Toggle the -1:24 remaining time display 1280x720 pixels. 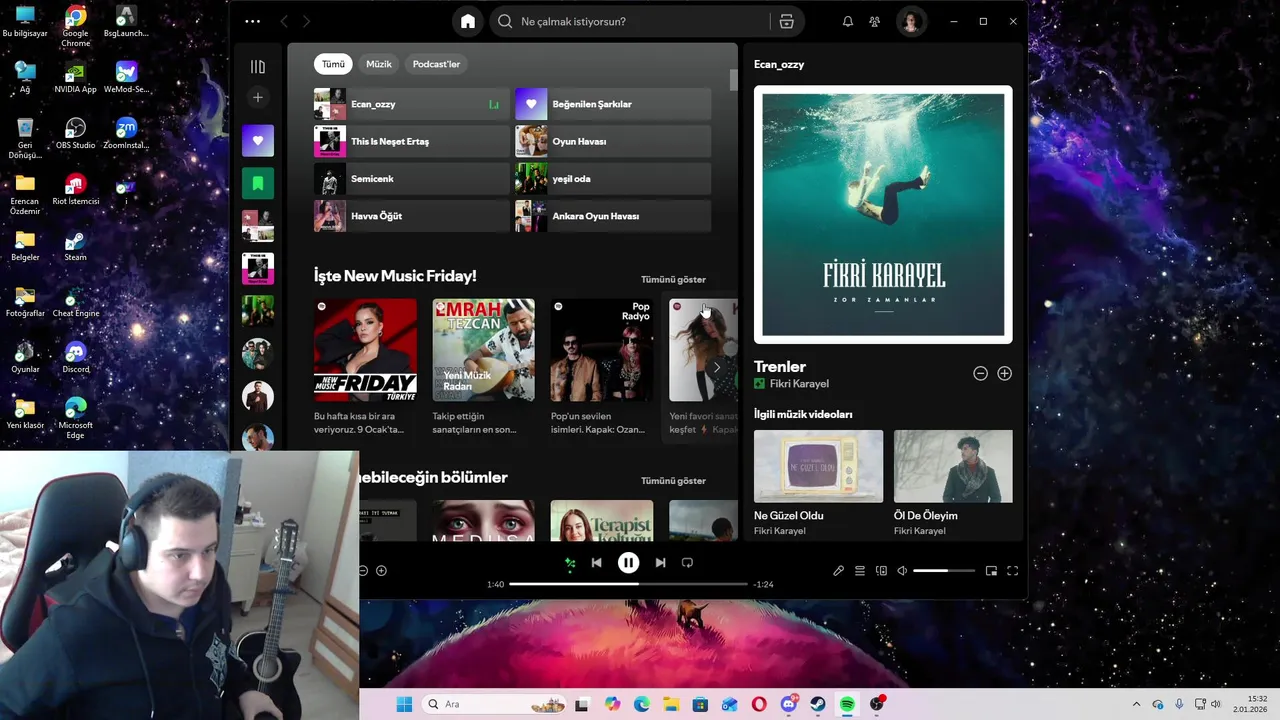(x=763, y=584)
